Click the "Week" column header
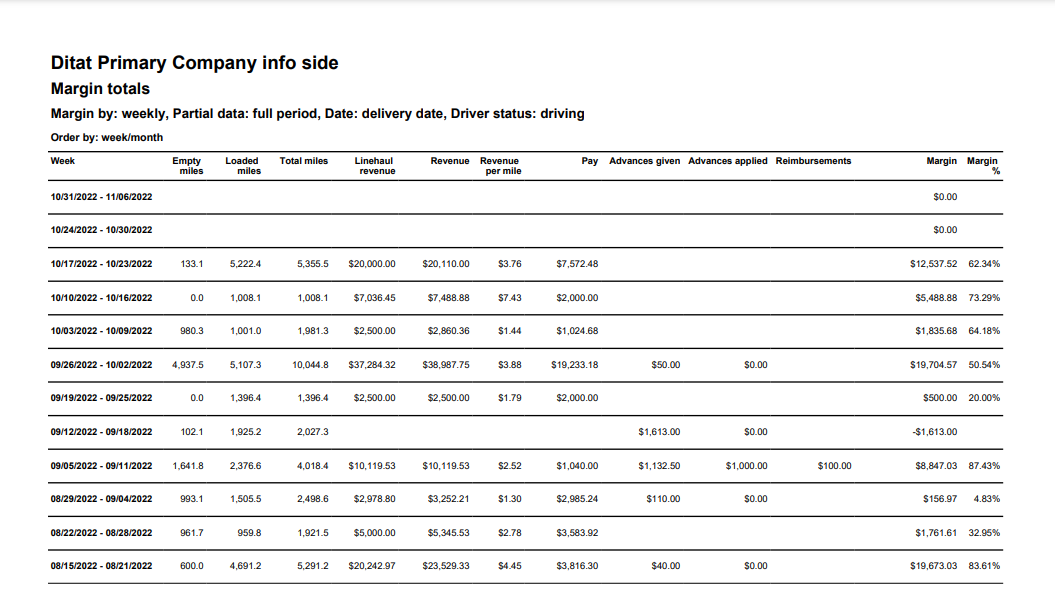 click(x=63, y=161)
